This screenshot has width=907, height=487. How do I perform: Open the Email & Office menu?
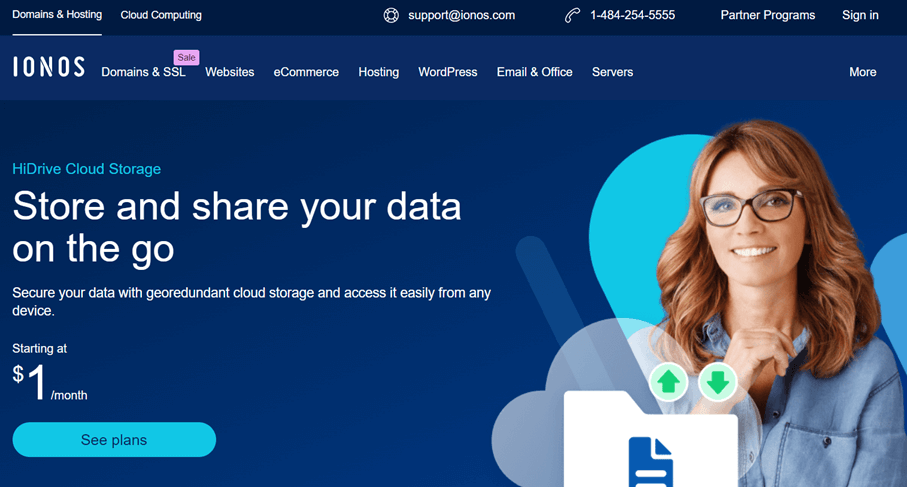(534, 72)
